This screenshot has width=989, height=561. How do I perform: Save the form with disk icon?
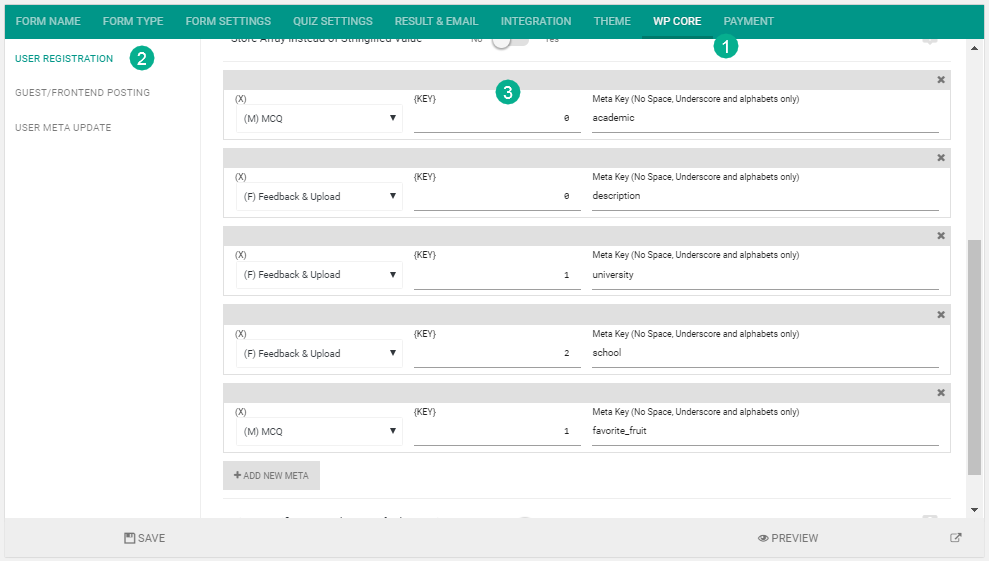click(x=144, y=538)
